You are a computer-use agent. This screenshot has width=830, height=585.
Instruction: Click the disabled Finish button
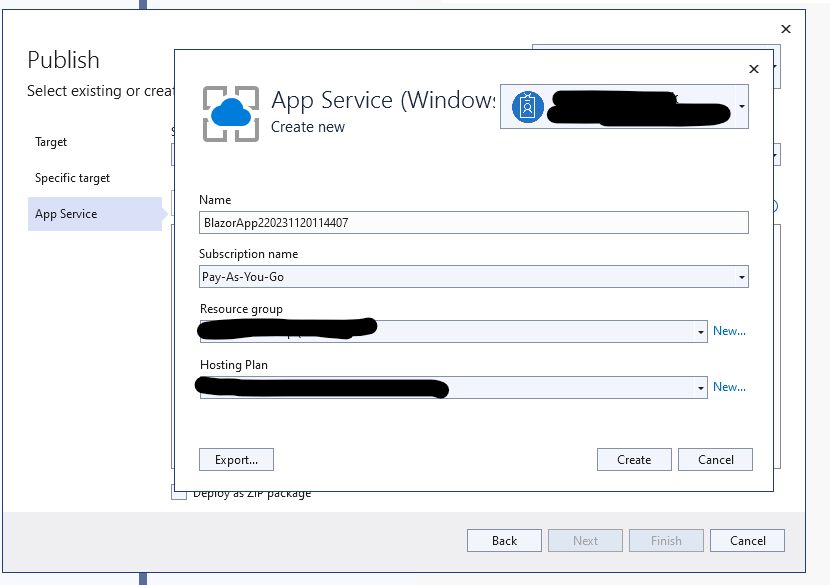tap(666, 541)
